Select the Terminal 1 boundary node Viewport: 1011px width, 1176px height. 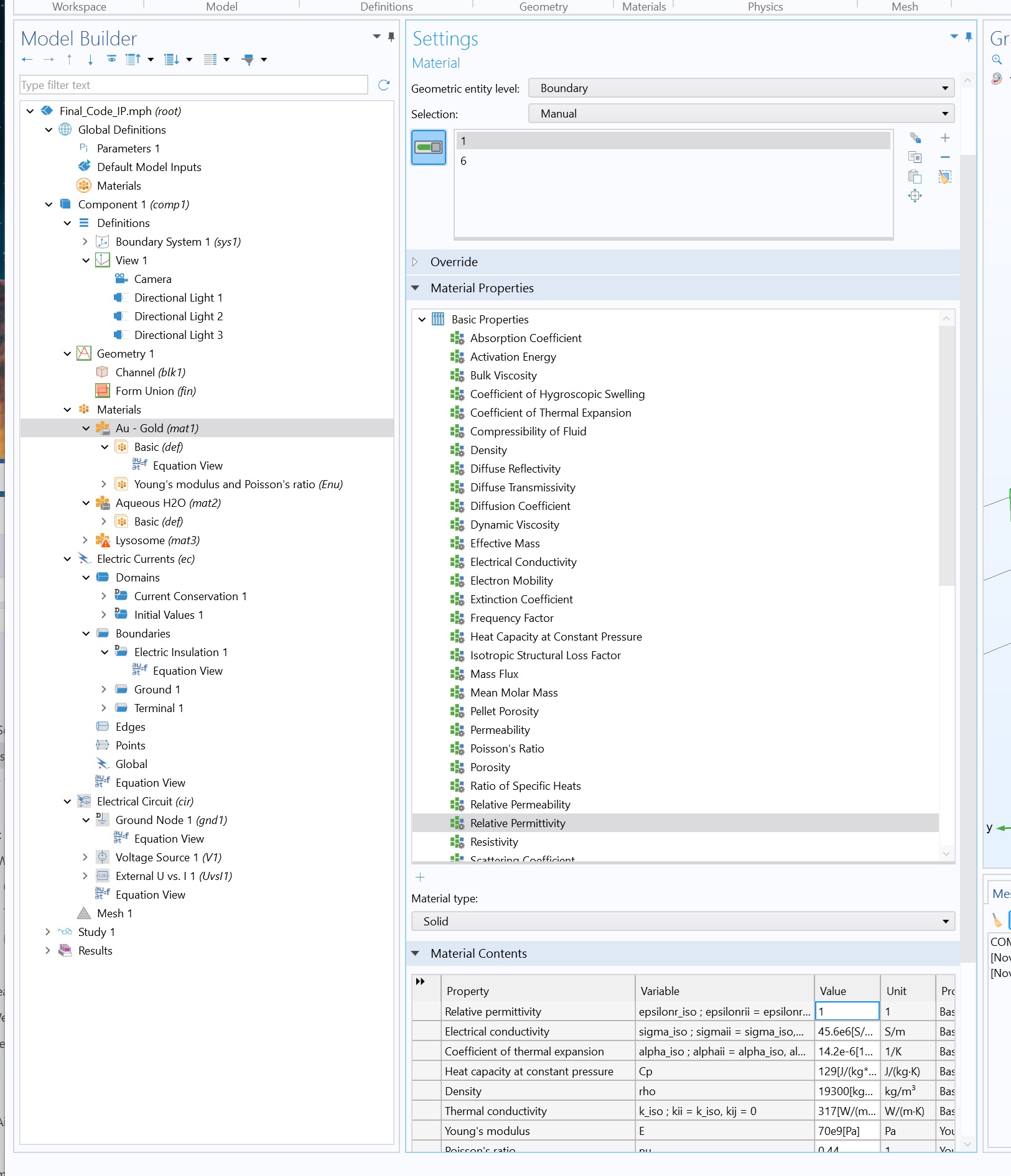click(x=159, y=708)
